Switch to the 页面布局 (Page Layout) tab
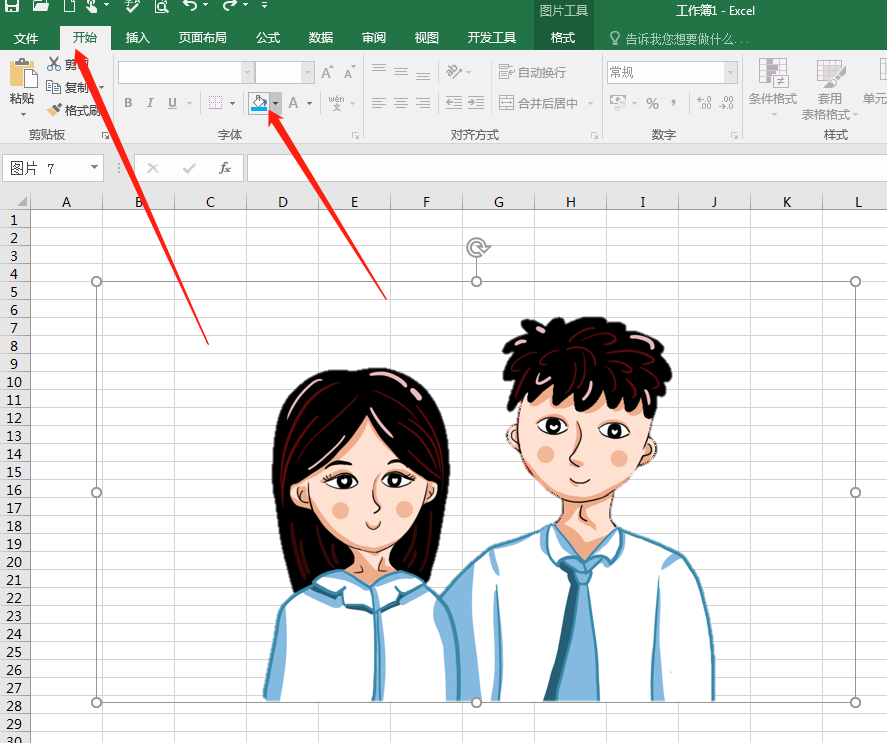 203,38
